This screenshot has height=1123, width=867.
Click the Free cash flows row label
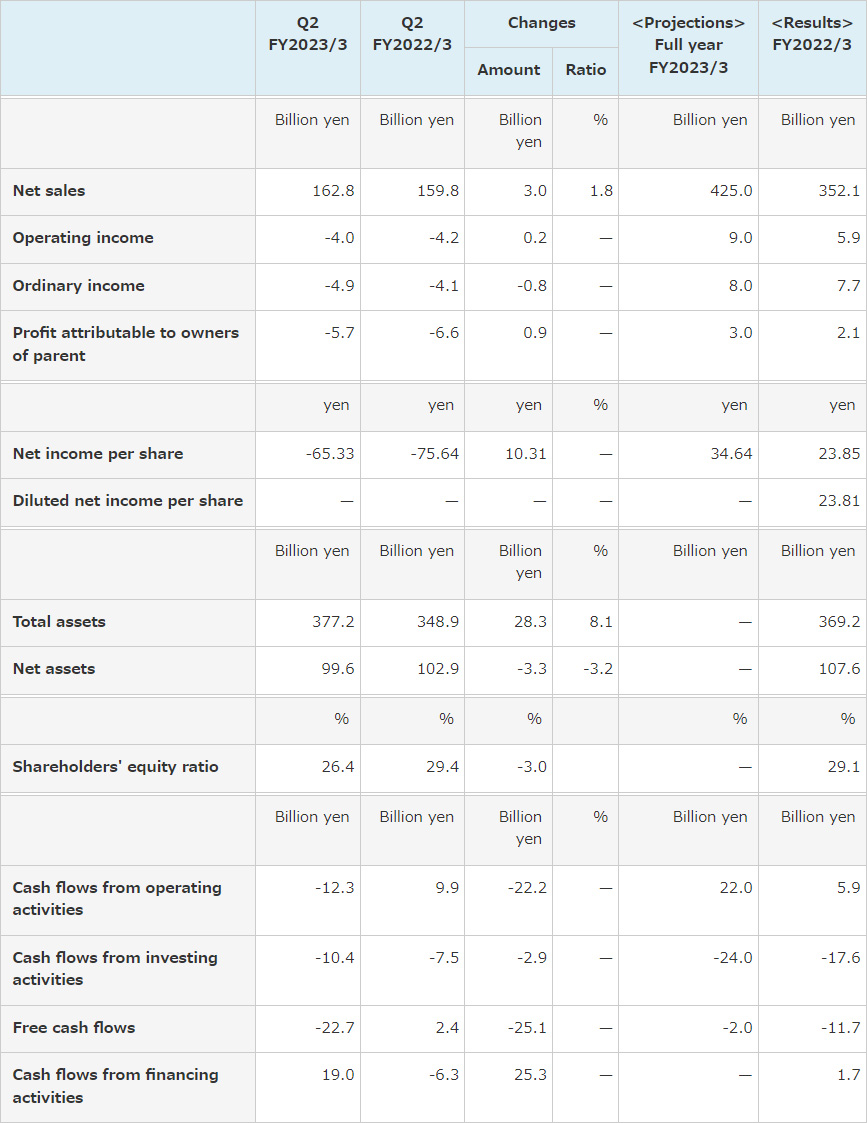(x=74, y=1028)
